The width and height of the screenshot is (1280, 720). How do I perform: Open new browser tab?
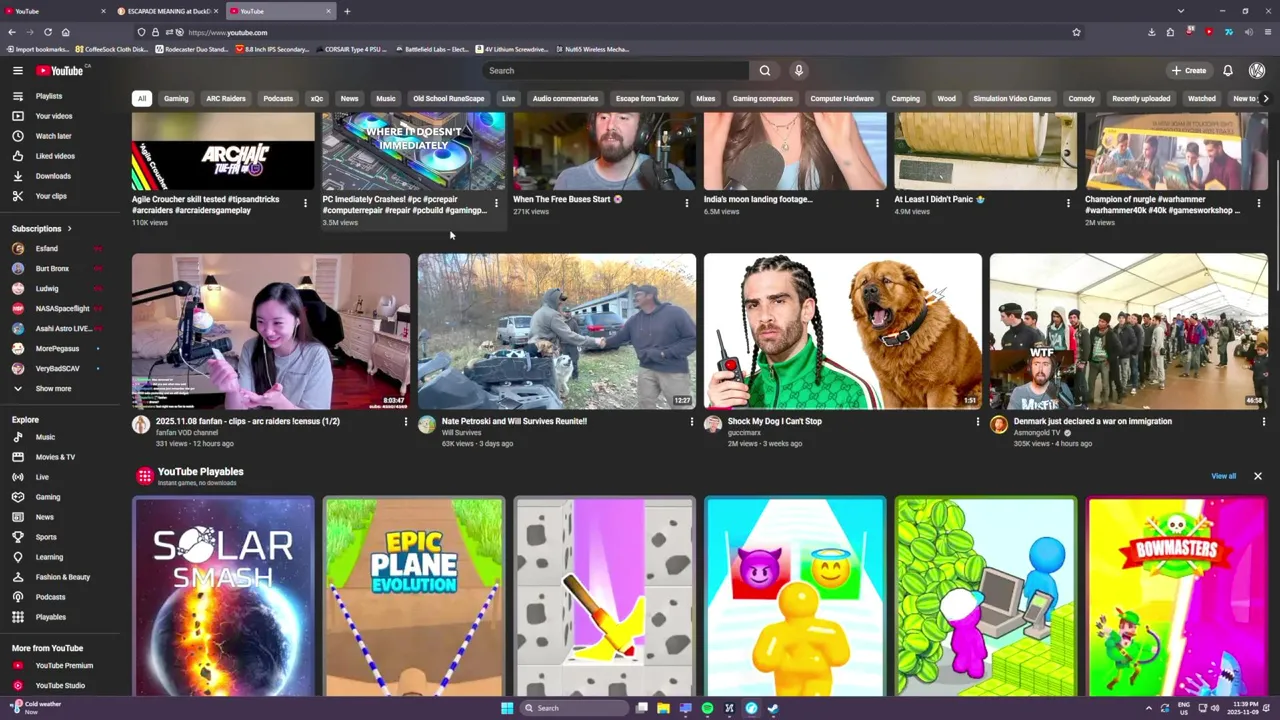[347, 11]
